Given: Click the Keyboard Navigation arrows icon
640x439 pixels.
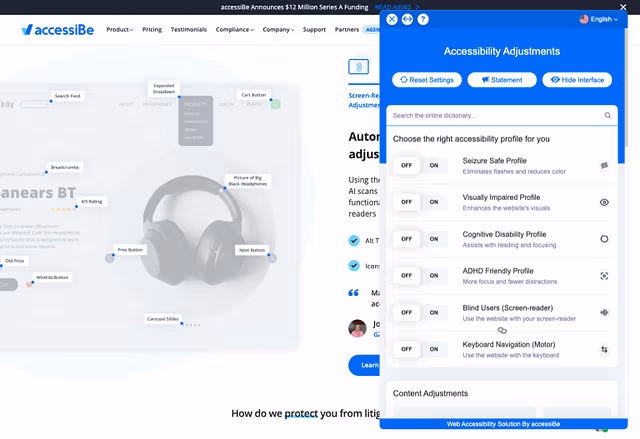Looking at the screenshot, I should tap(604, 349).
